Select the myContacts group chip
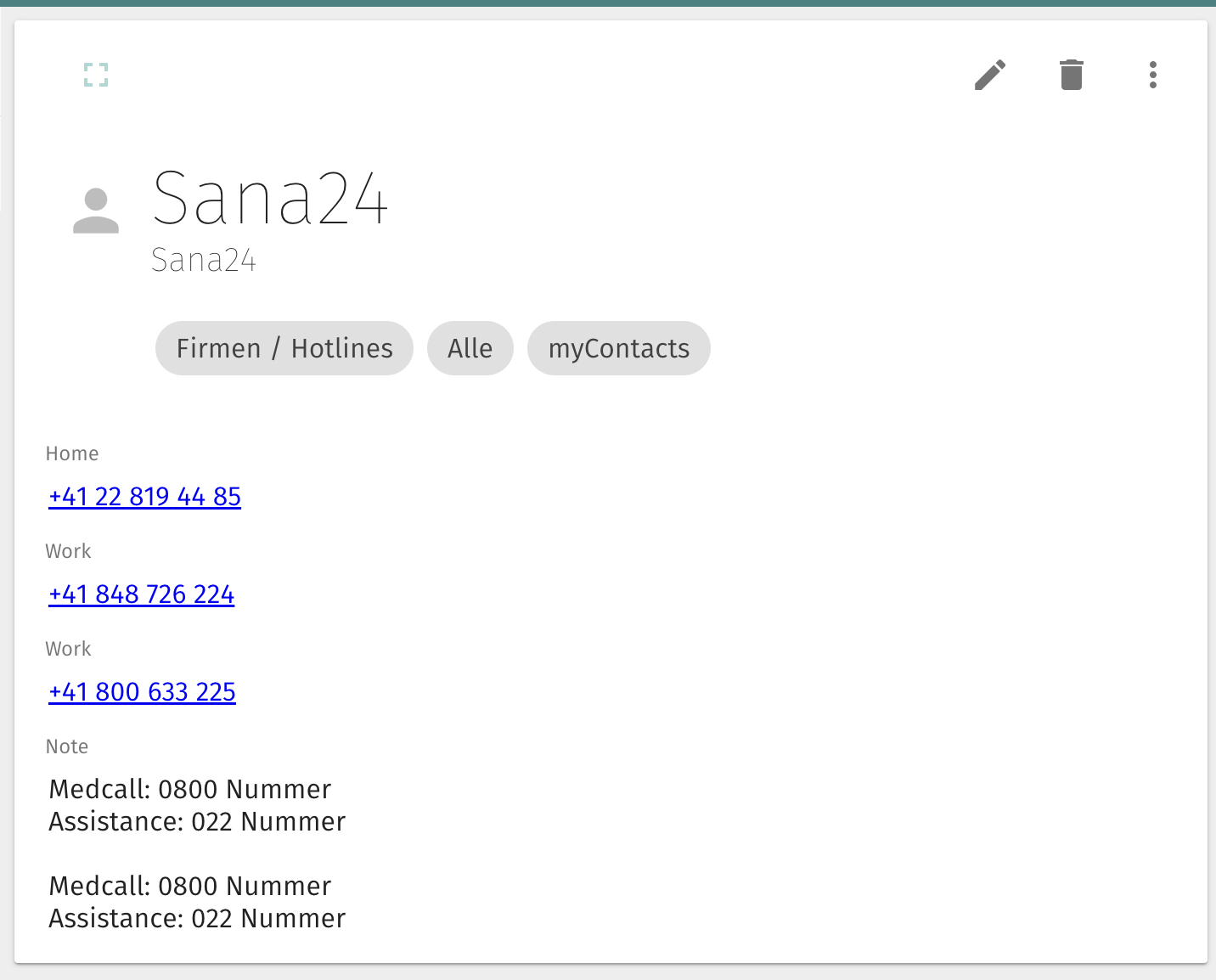This screenshot has width=1216, height=980. tap(618, 348)
